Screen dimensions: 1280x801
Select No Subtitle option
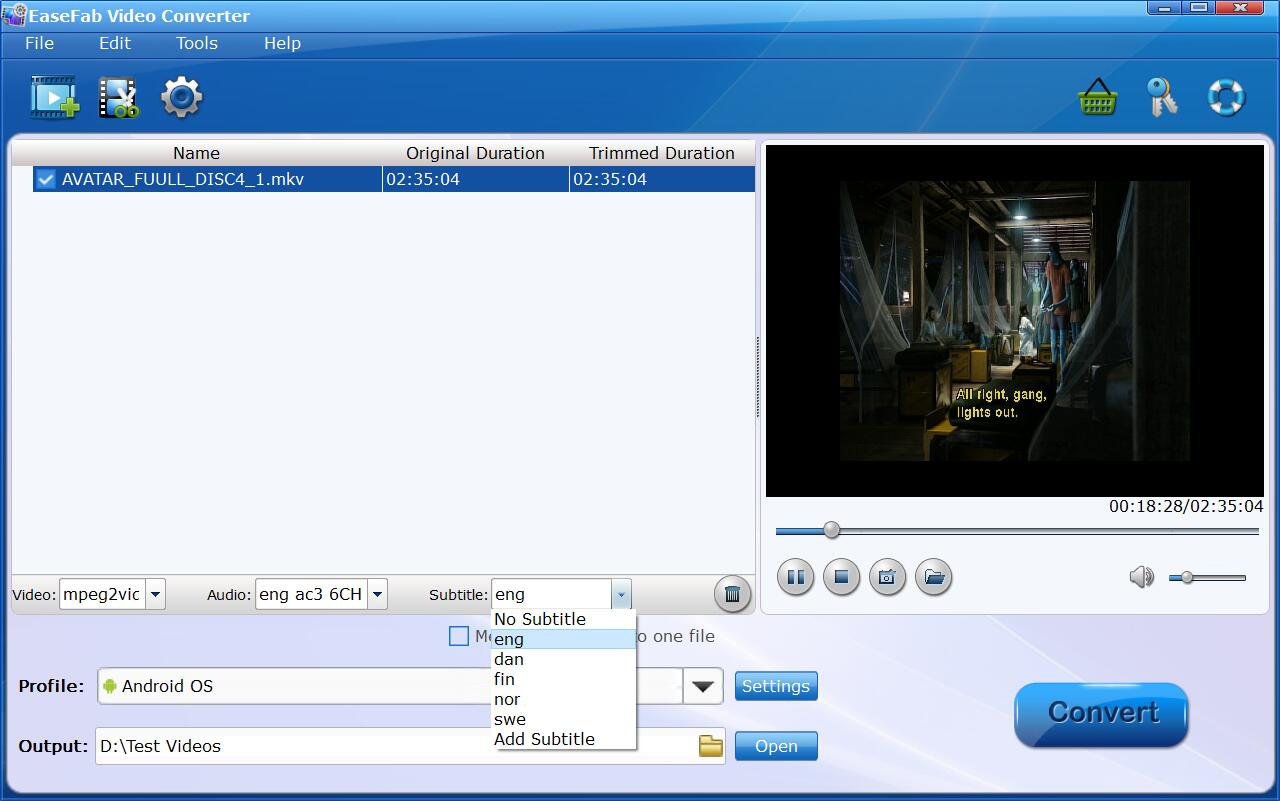pyautogui.click(x=564, y=619)
